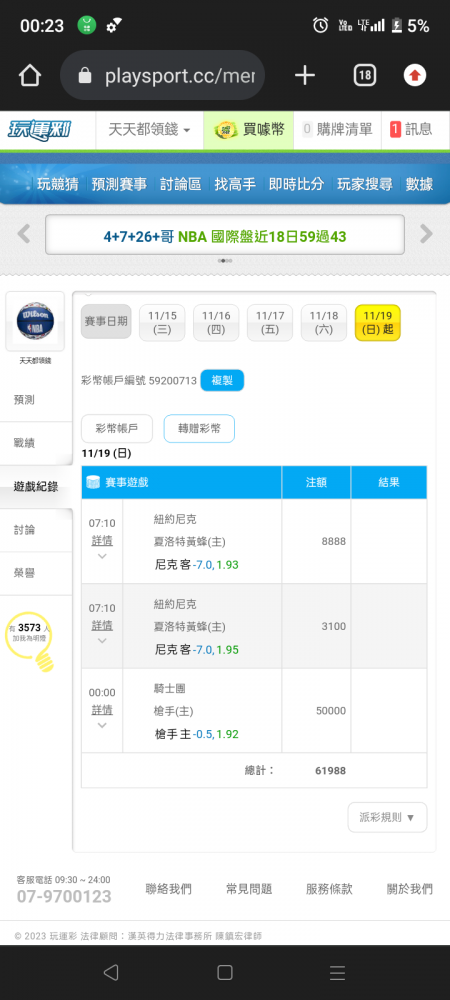Expand 詳情 for the 騎士團 game row
450x1000 pixels.
tap(102, 710)
